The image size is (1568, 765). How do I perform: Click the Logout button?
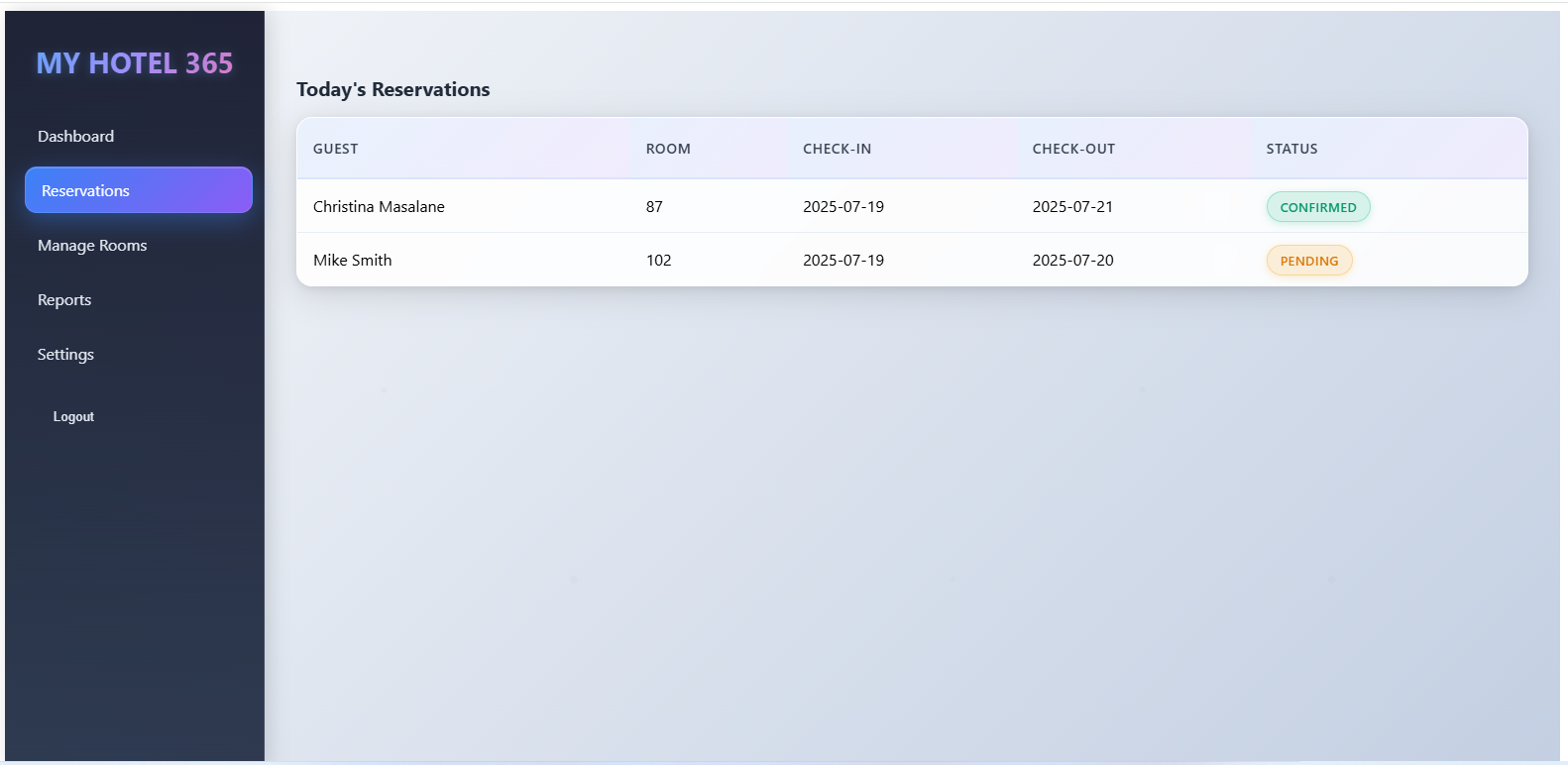tap(73, 417)
